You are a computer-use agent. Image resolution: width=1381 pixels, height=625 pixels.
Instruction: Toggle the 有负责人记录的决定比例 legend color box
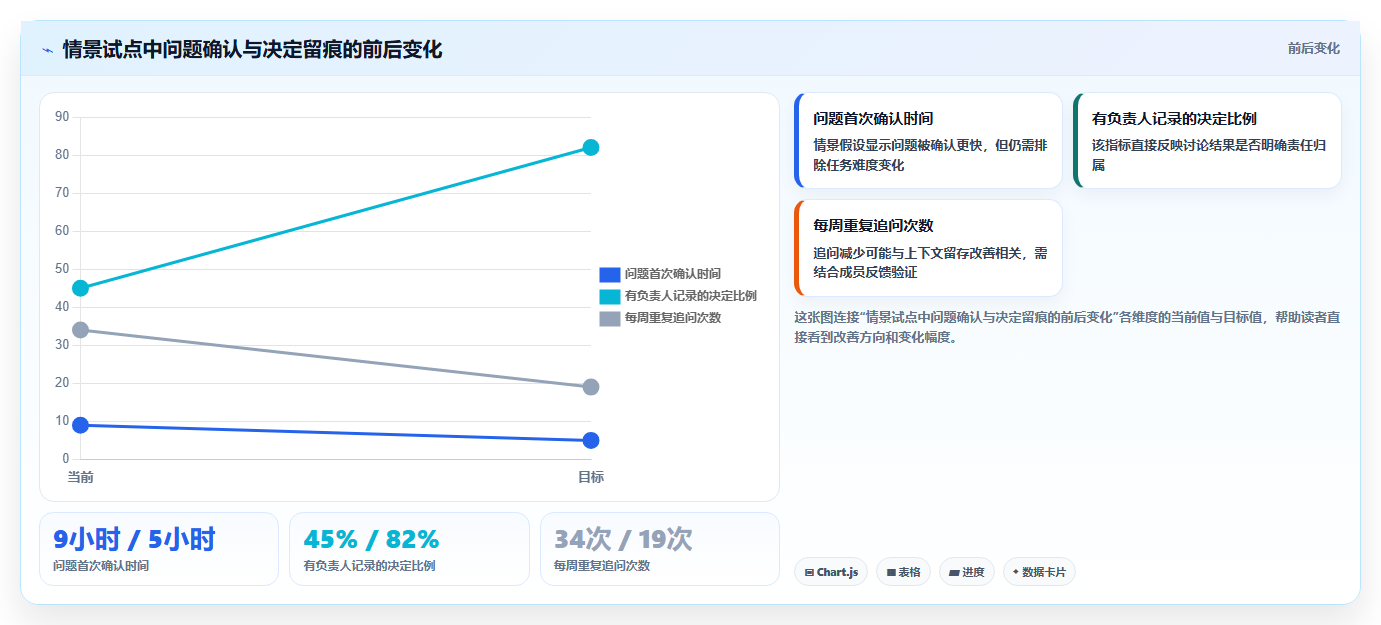pyautogui.click(x=610, y=296)
